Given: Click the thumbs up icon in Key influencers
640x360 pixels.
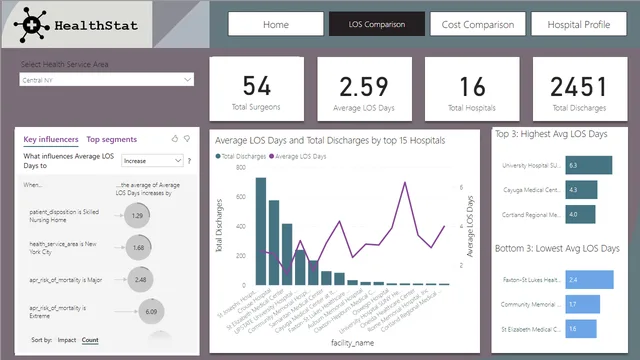Looking at the screenshot, I should pos(175,139).
